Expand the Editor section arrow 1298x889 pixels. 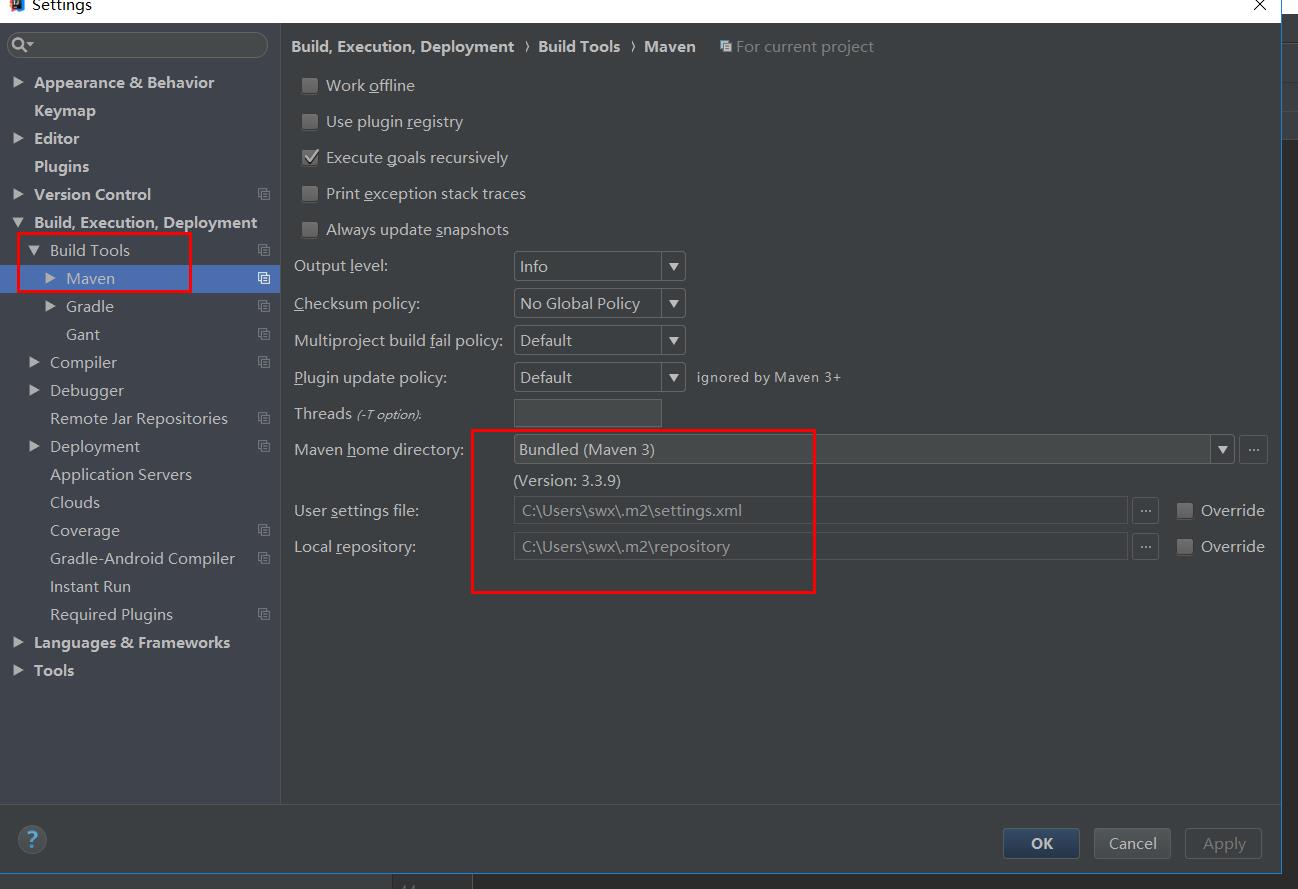point(18,138)
